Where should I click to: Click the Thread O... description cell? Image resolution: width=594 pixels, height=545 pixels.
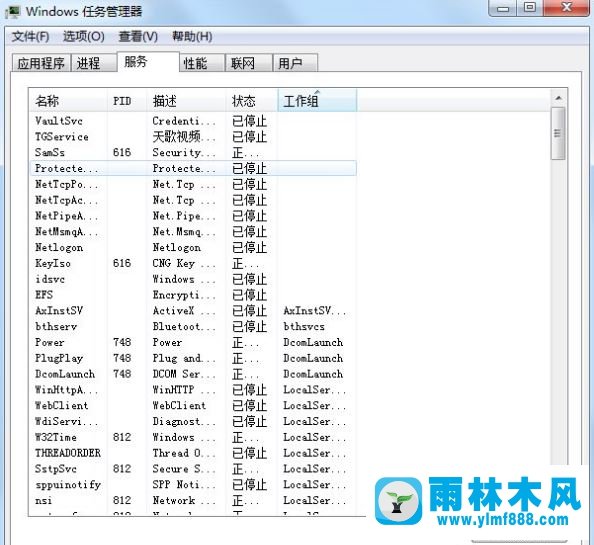[184, 453]
